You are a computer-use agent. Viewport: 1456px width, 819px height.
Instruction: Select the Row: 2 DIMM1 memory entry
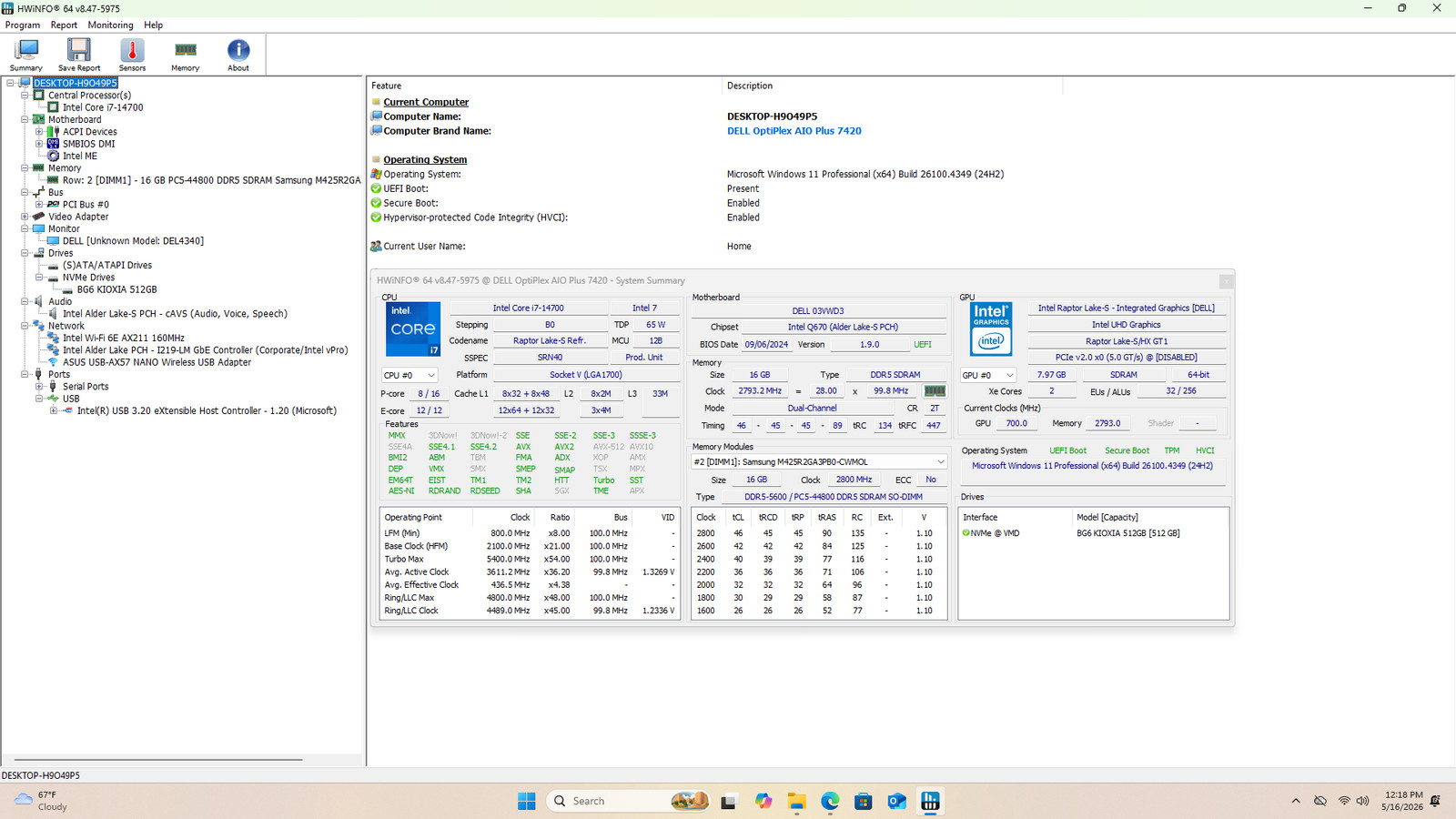coord(211,180)
